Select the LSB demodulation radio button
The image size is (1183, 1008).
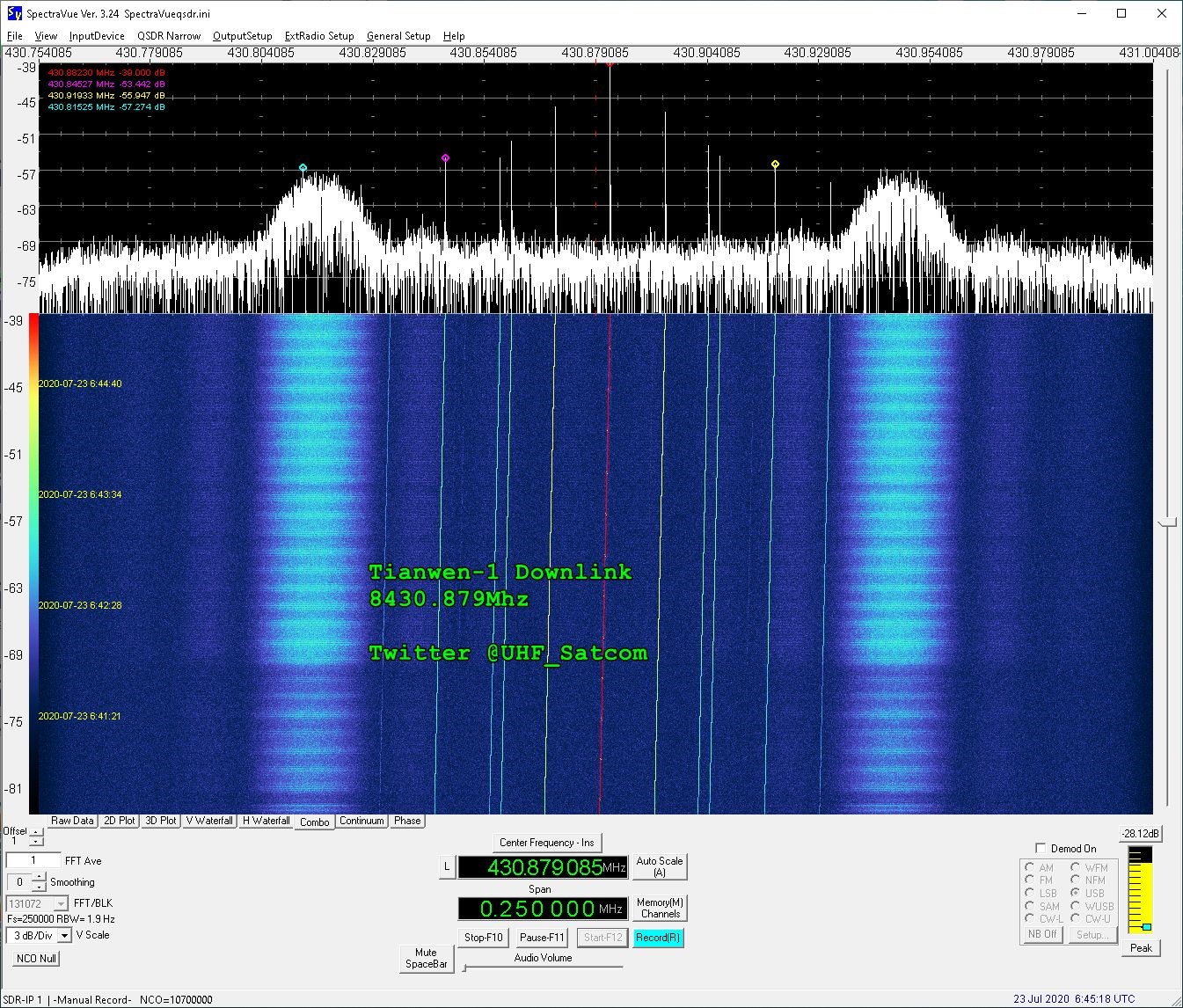tap(1030, 893)
